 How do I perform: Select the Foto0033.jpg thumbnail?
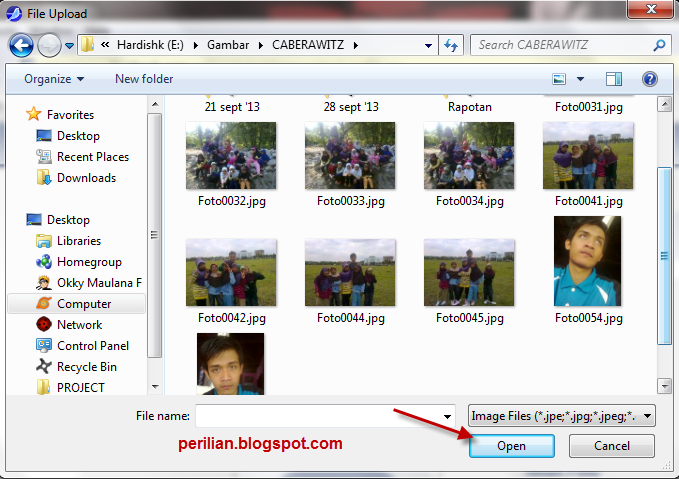click(350, 155)
